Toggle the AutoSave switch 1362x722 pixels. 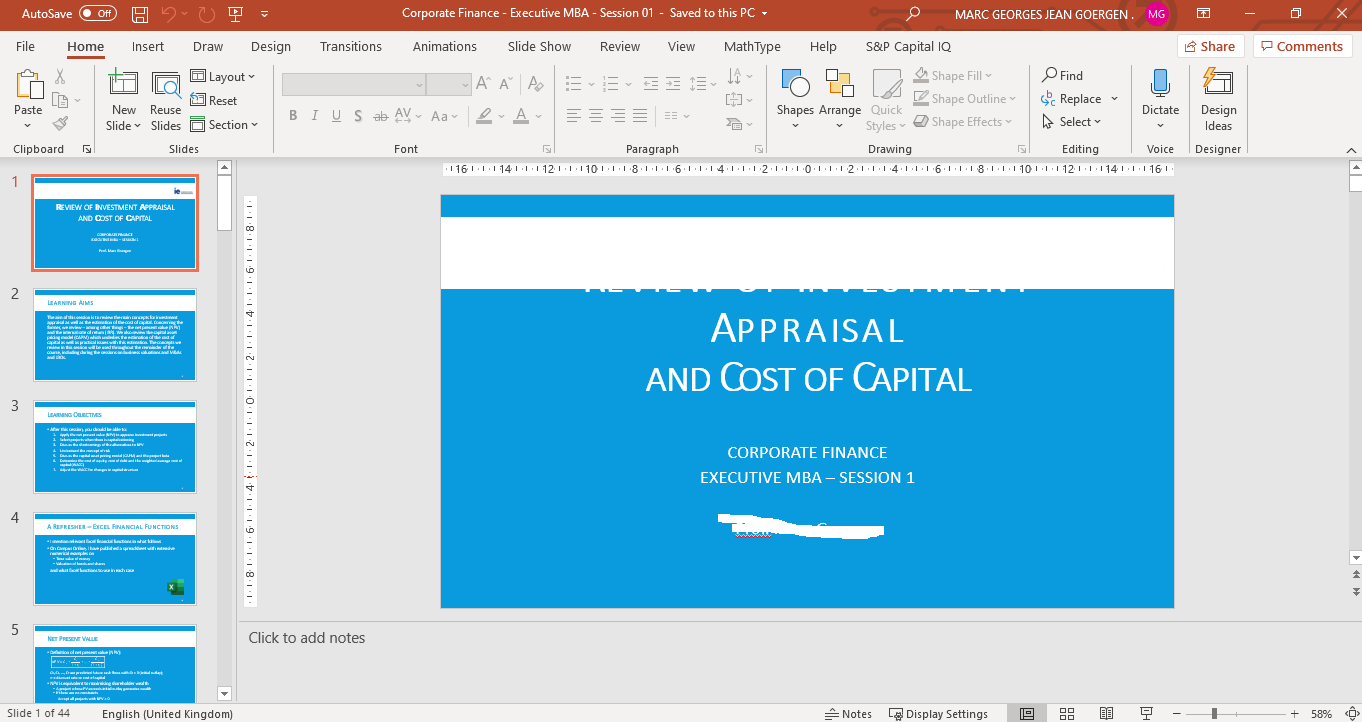[x=97, y=14]
